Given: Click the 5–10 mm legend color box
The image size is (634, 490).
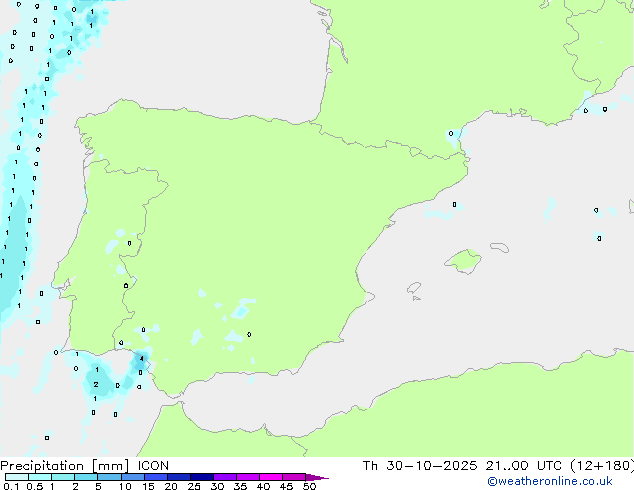Looking at the screenshot, I should coord(109,477).
